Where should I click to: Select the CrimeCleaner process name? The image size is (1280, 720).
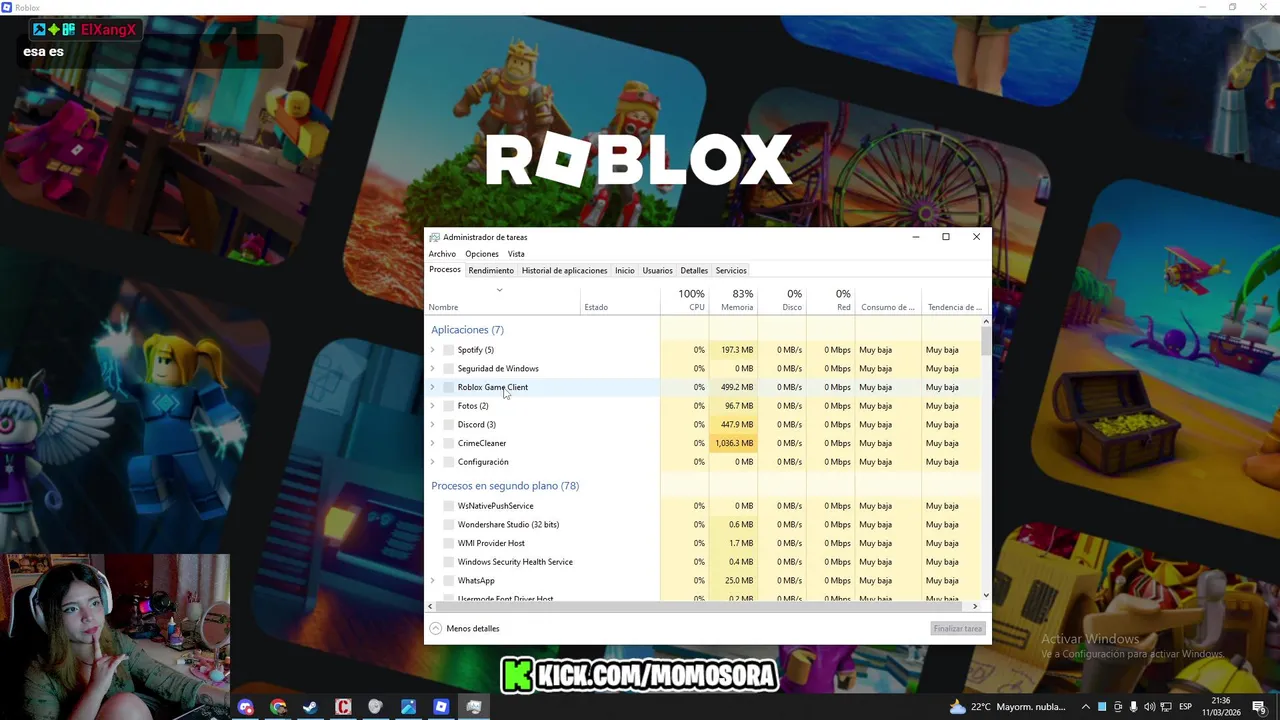(482, 443)
